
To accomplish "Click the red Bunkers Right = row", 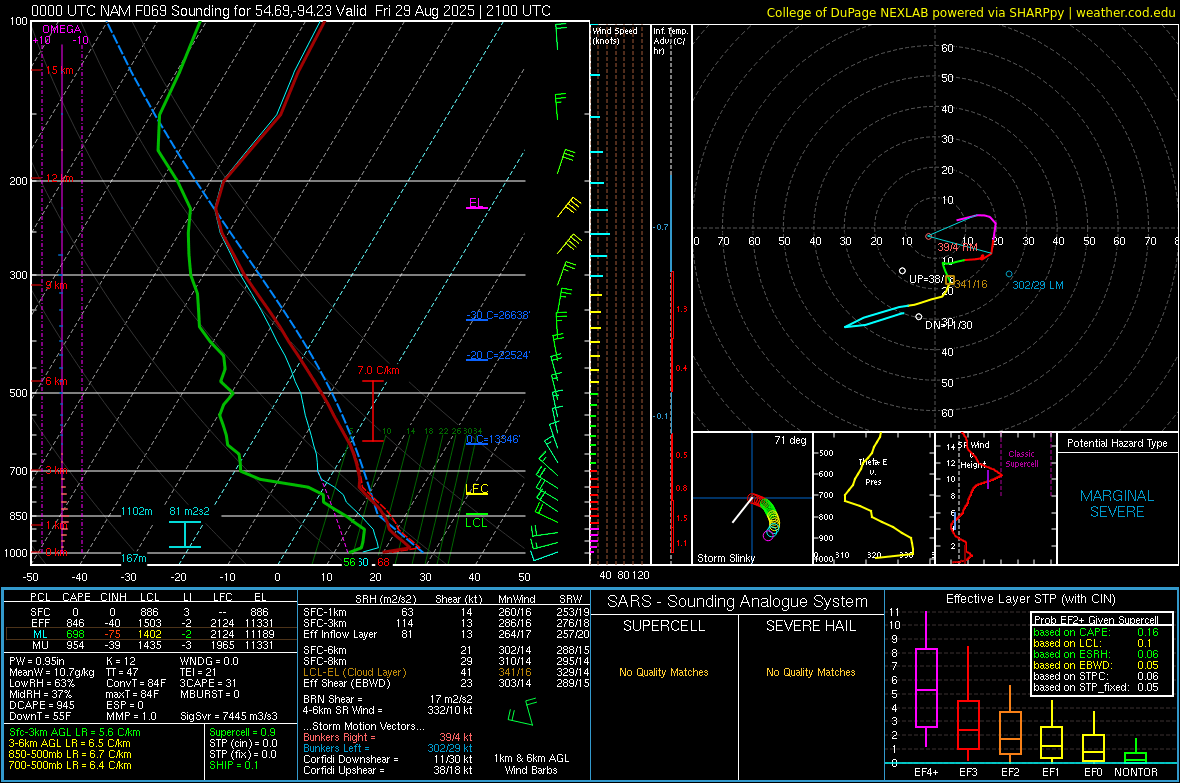I will (x=388, y=737).
